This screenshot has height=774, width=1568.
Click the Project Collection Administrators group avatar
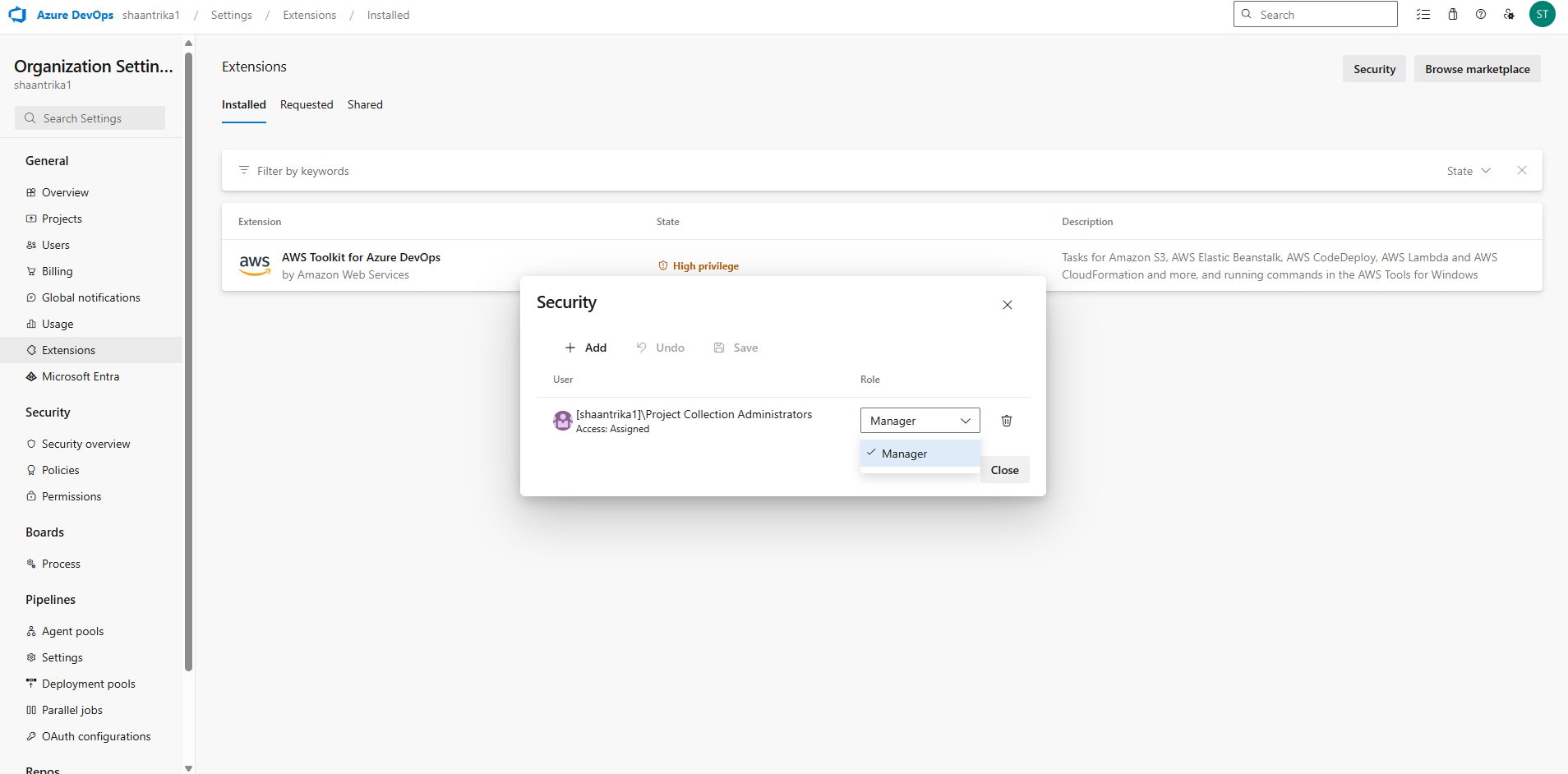click(563, 421)
